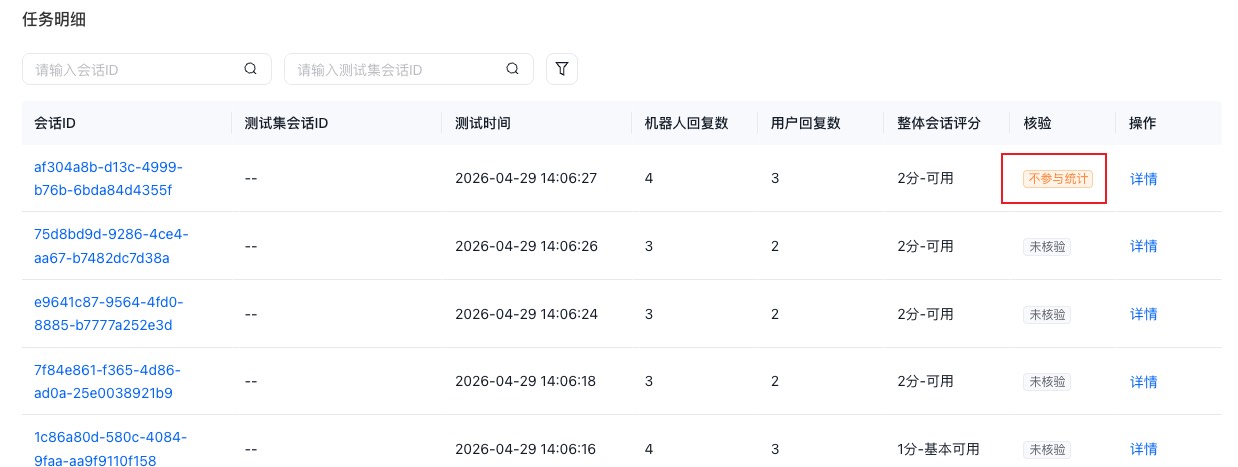Click robot reply count 4 in row af304a8b
The image size is (1238, 467).
649,179
